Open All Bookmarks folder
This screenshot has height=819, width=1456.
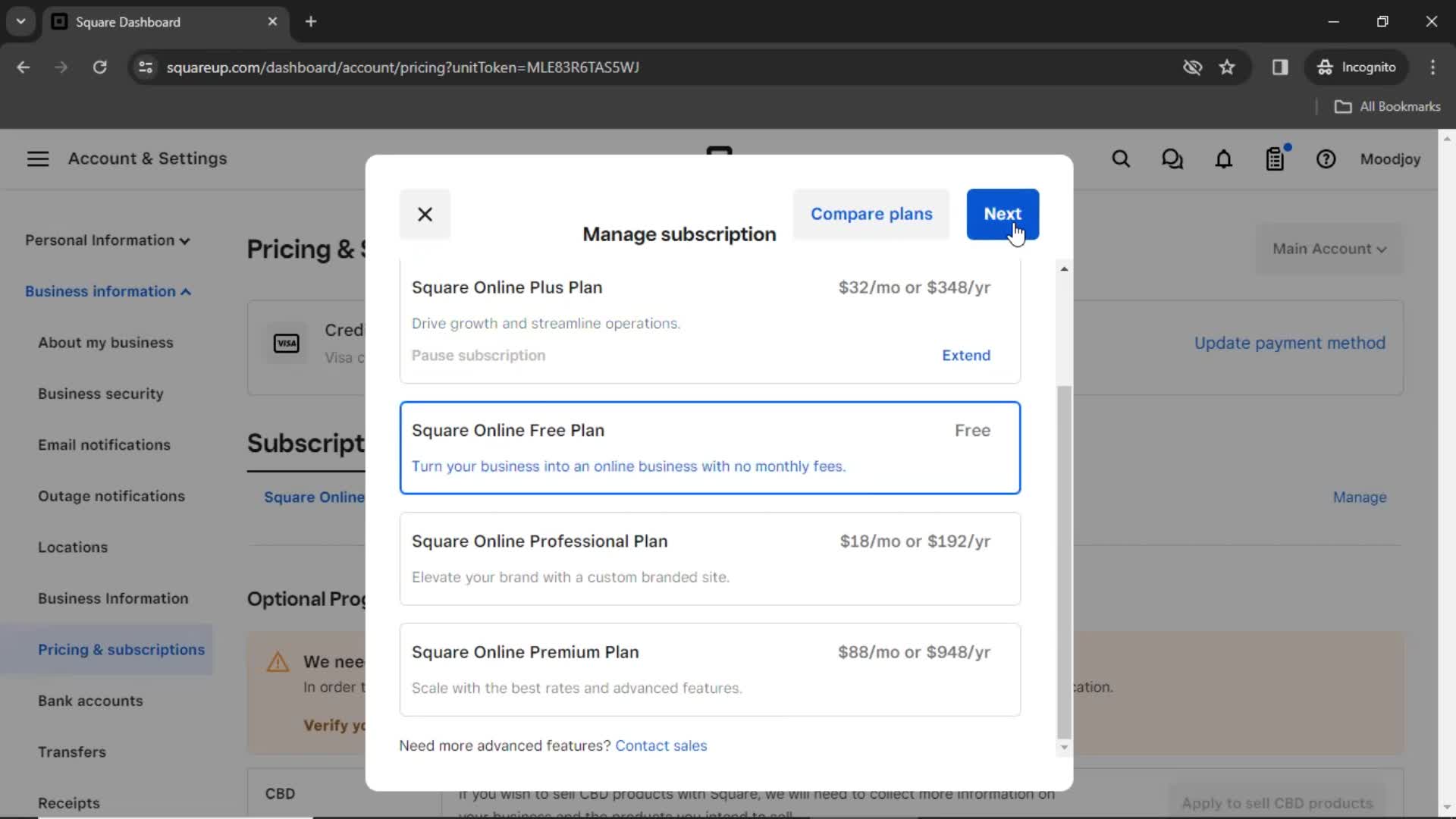[x=1387, y=107]
